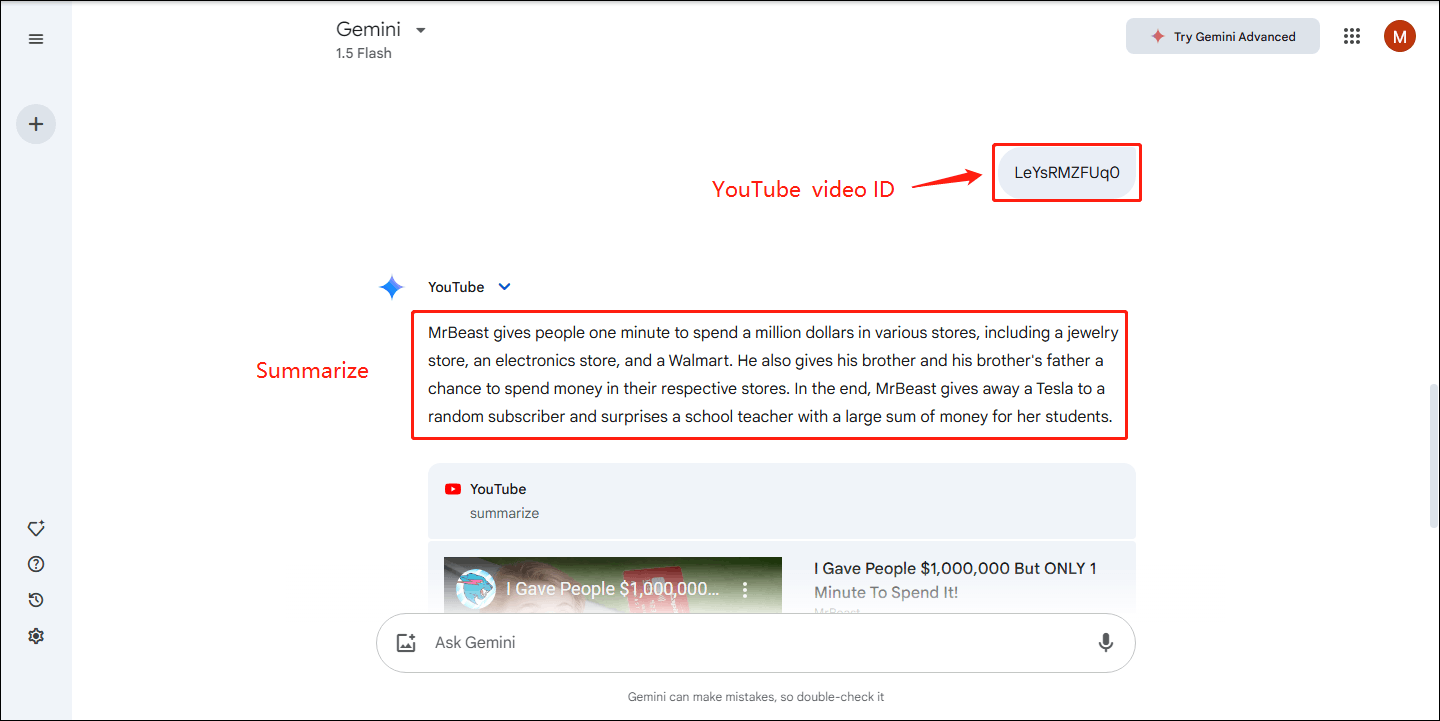Open the Help question mark icon
The height and width of the screenshot is (721, 1440).
coord(36,564)
